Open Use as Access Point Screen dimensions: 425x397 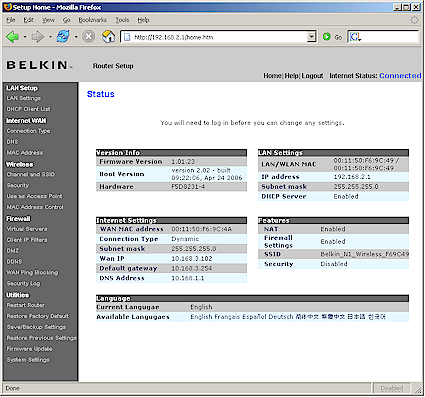coord(34,196)
